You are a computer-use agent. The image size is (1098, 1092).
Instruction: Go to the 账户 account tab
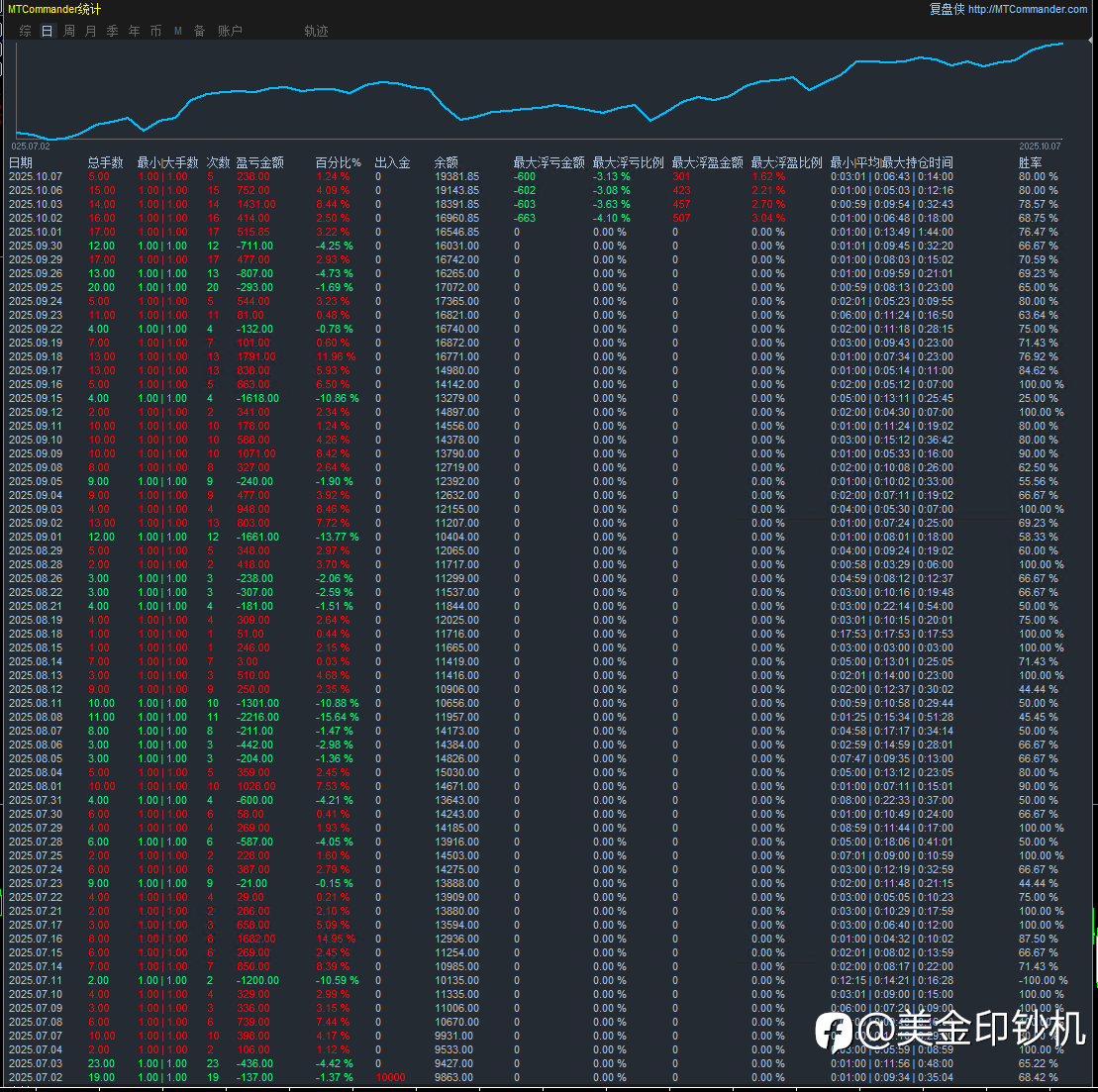click(230, 31)
